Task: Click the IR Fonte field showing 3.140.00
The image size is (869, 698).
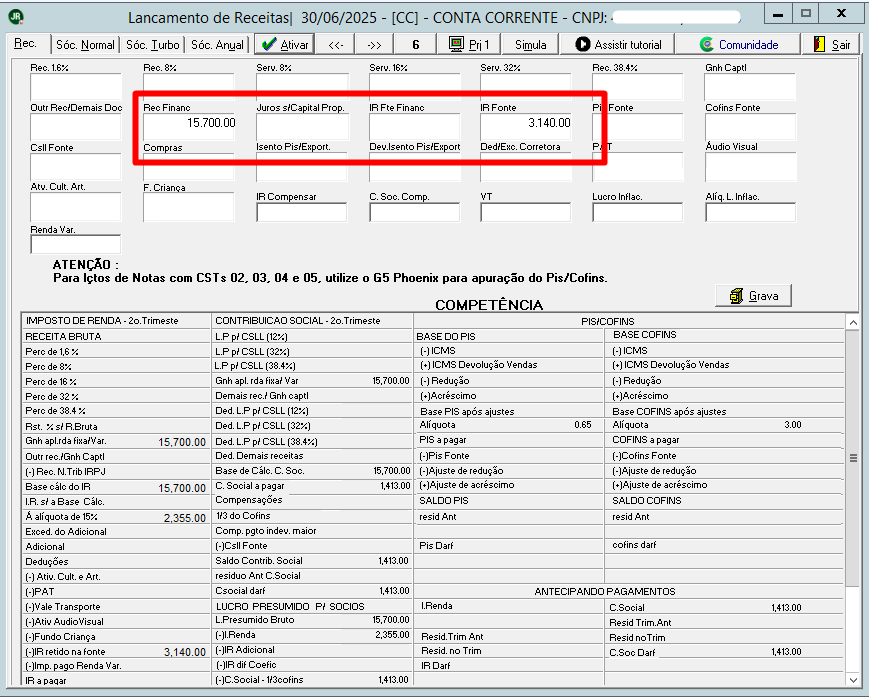Action: click(x=526, y=127)
